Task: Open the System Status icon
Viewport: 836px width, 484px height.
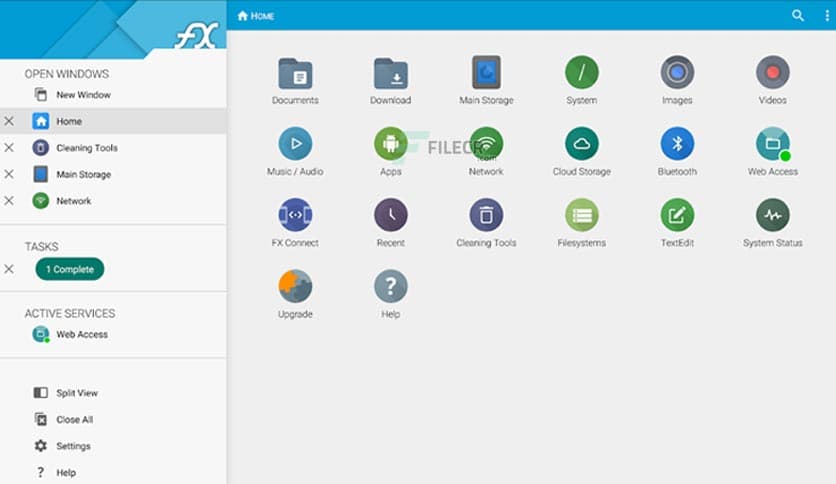Action: pyautogui.click(x=772, y=215)
